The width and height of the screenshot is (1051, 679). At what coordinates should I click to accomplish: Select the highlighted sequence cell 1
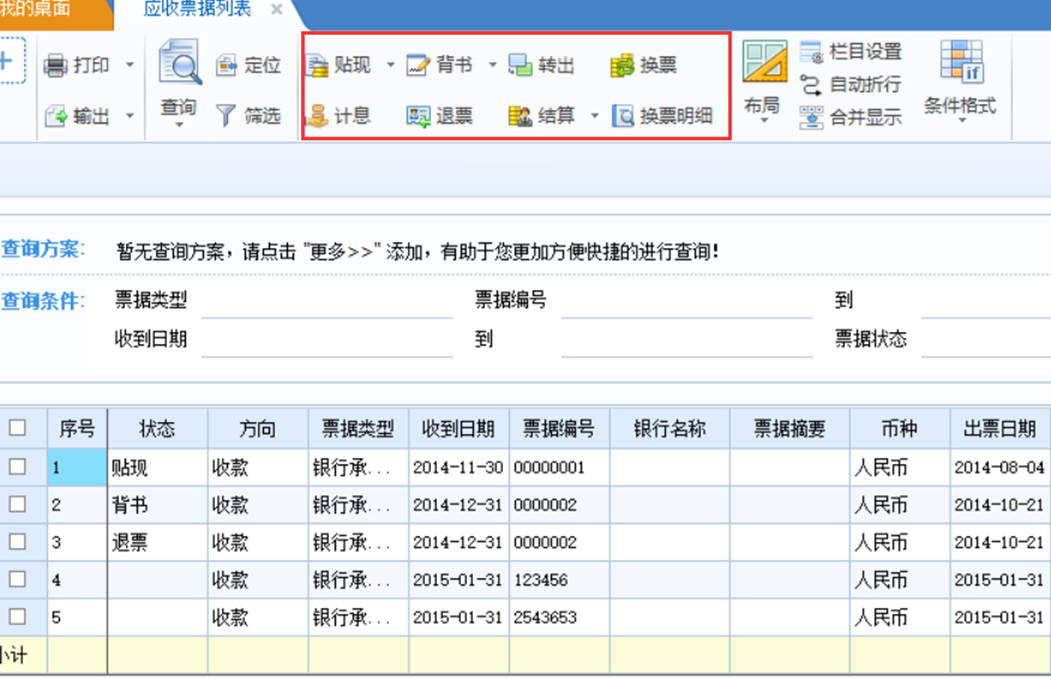[77, 467]
